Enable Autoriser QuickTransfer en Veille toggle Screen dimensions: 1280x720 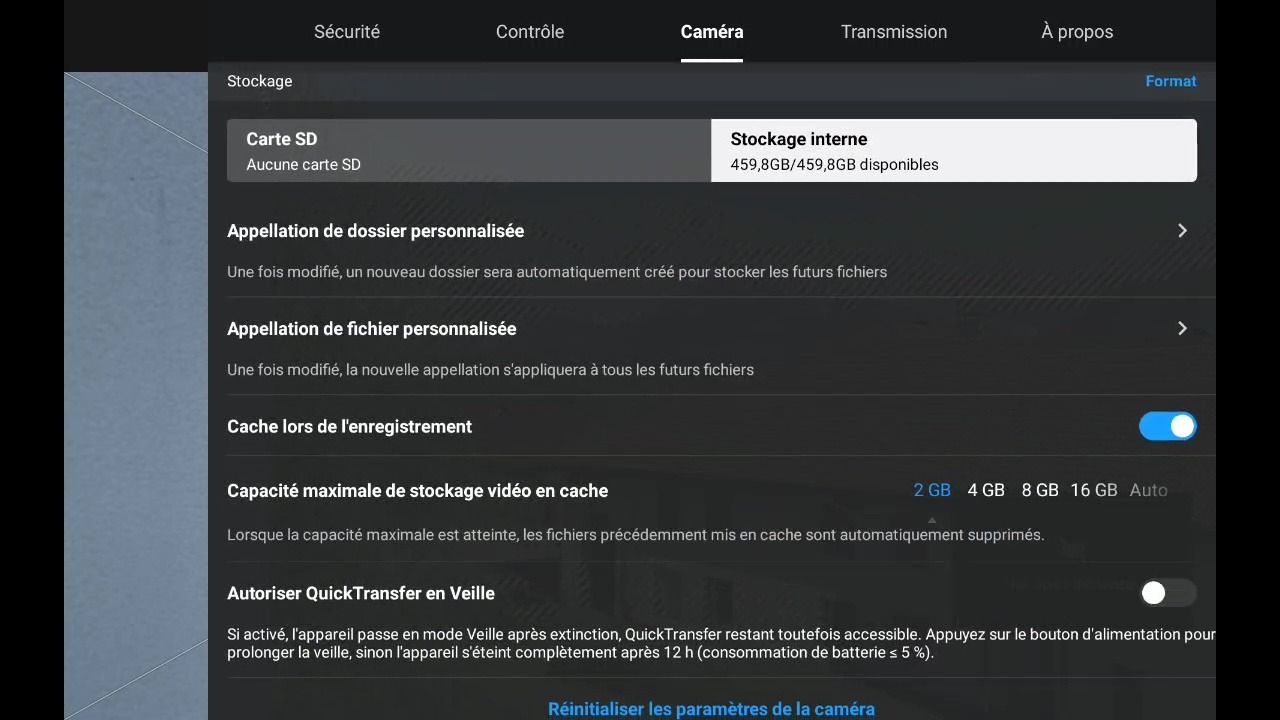click(1167, 593)
